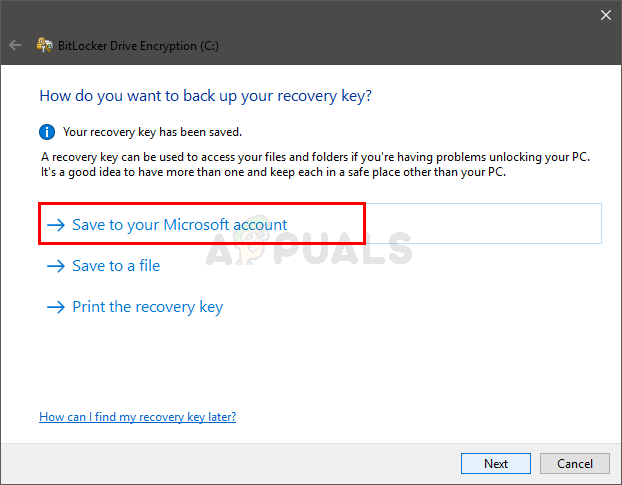Select the Save to a file option
The width and height of the screenshot is (622, 485).
(116, 266)
